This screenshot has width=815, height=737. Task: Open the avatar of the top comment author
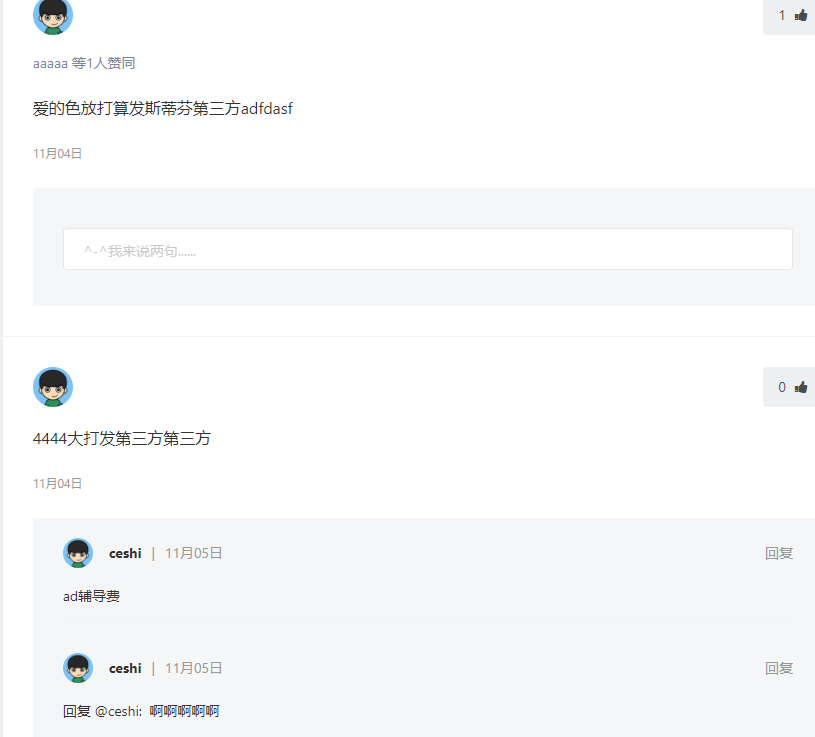tap(53, 16)
